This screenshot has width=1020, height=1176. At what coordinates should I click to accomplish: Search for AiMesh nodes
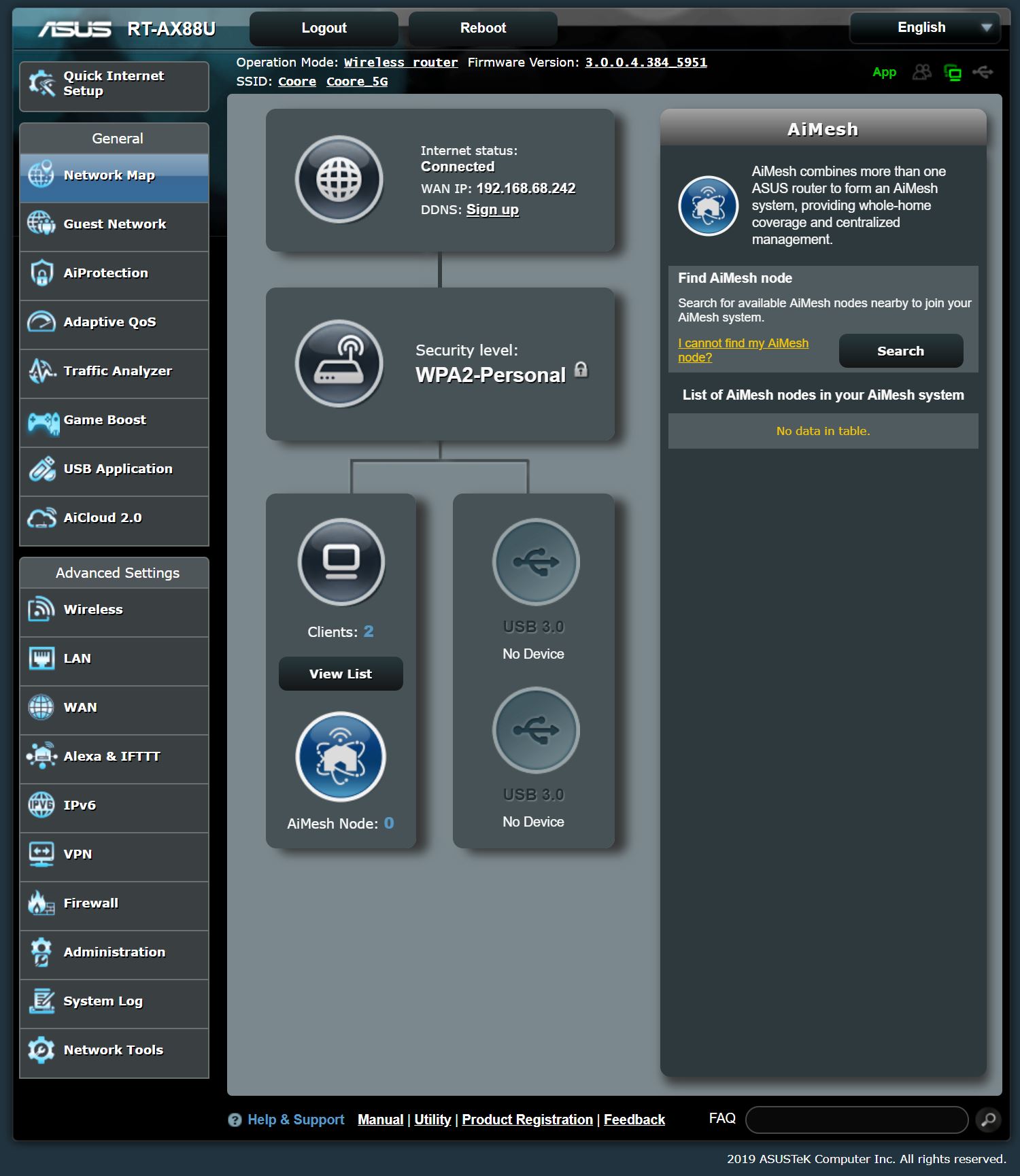pyautogui.click(x=900, y=351)
